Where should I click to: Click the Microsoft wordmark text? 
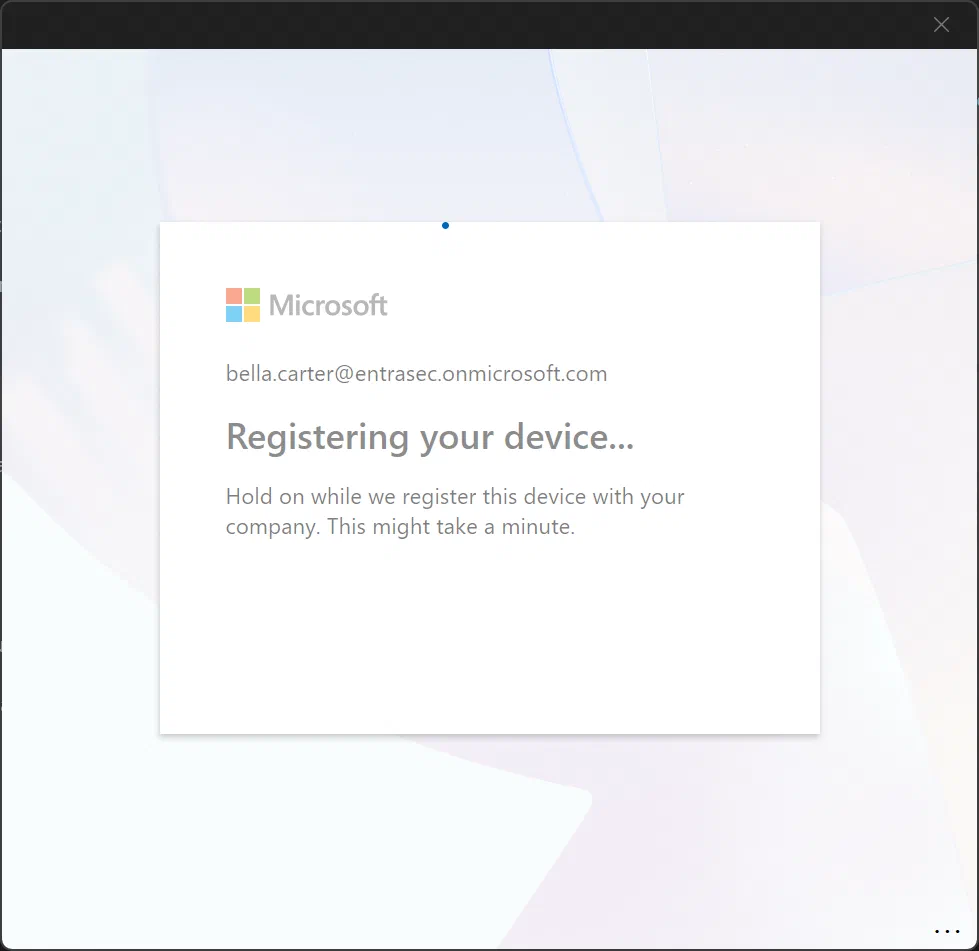pos(328,305)
